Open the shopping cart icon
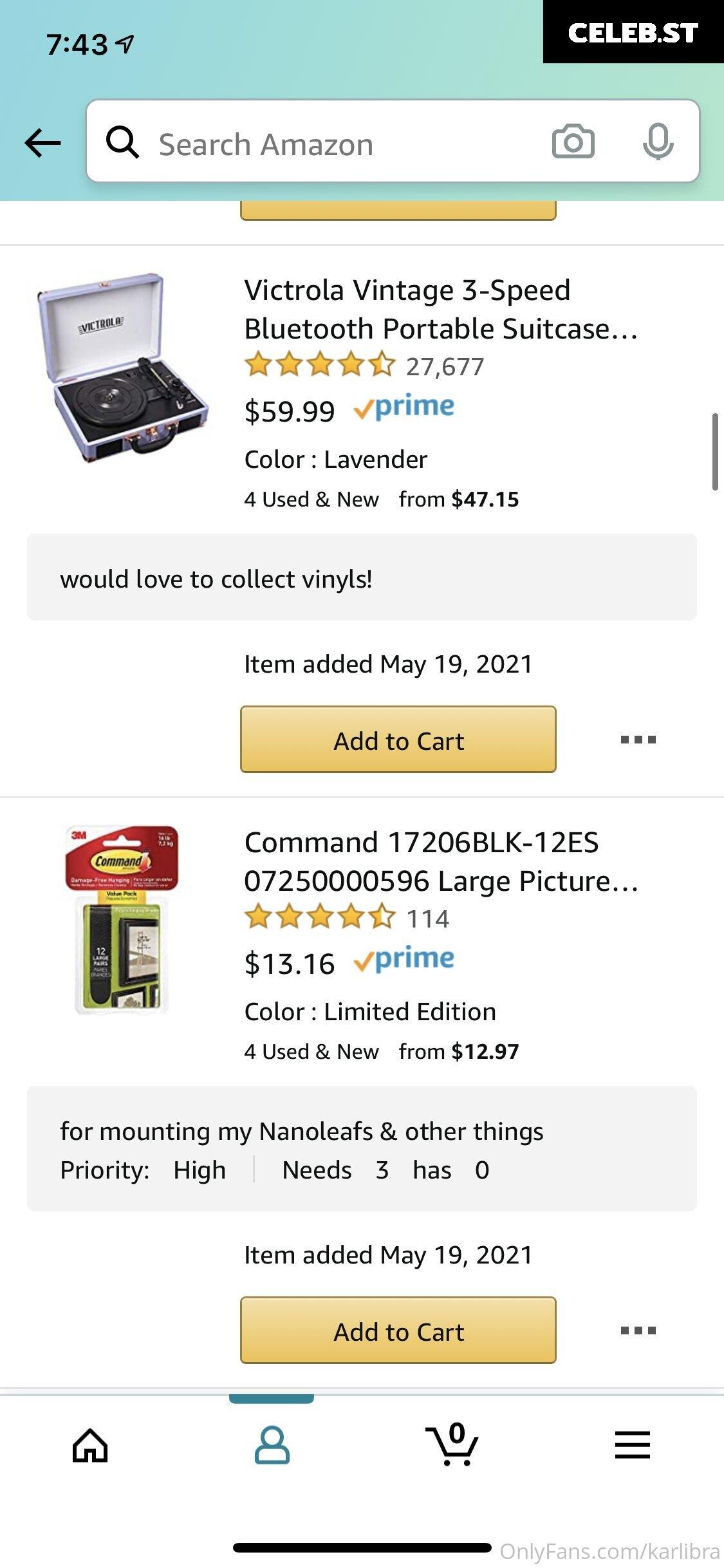Screen dimensions: 724x1568 click(x=452, y=1444)
